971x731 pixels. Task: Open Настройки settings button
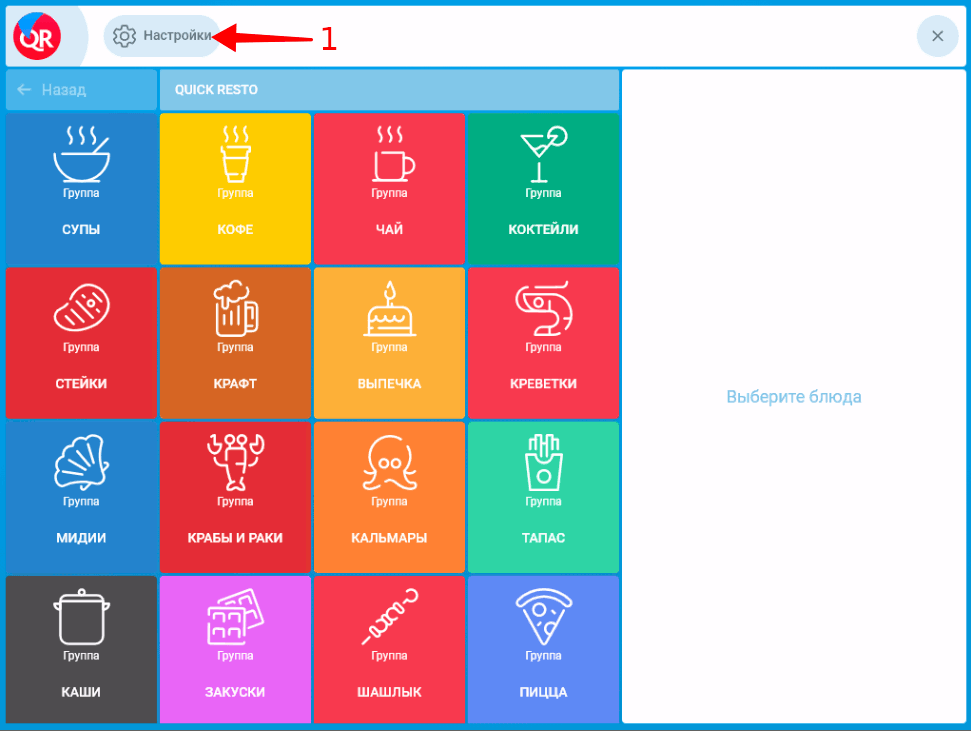(162, 36)
